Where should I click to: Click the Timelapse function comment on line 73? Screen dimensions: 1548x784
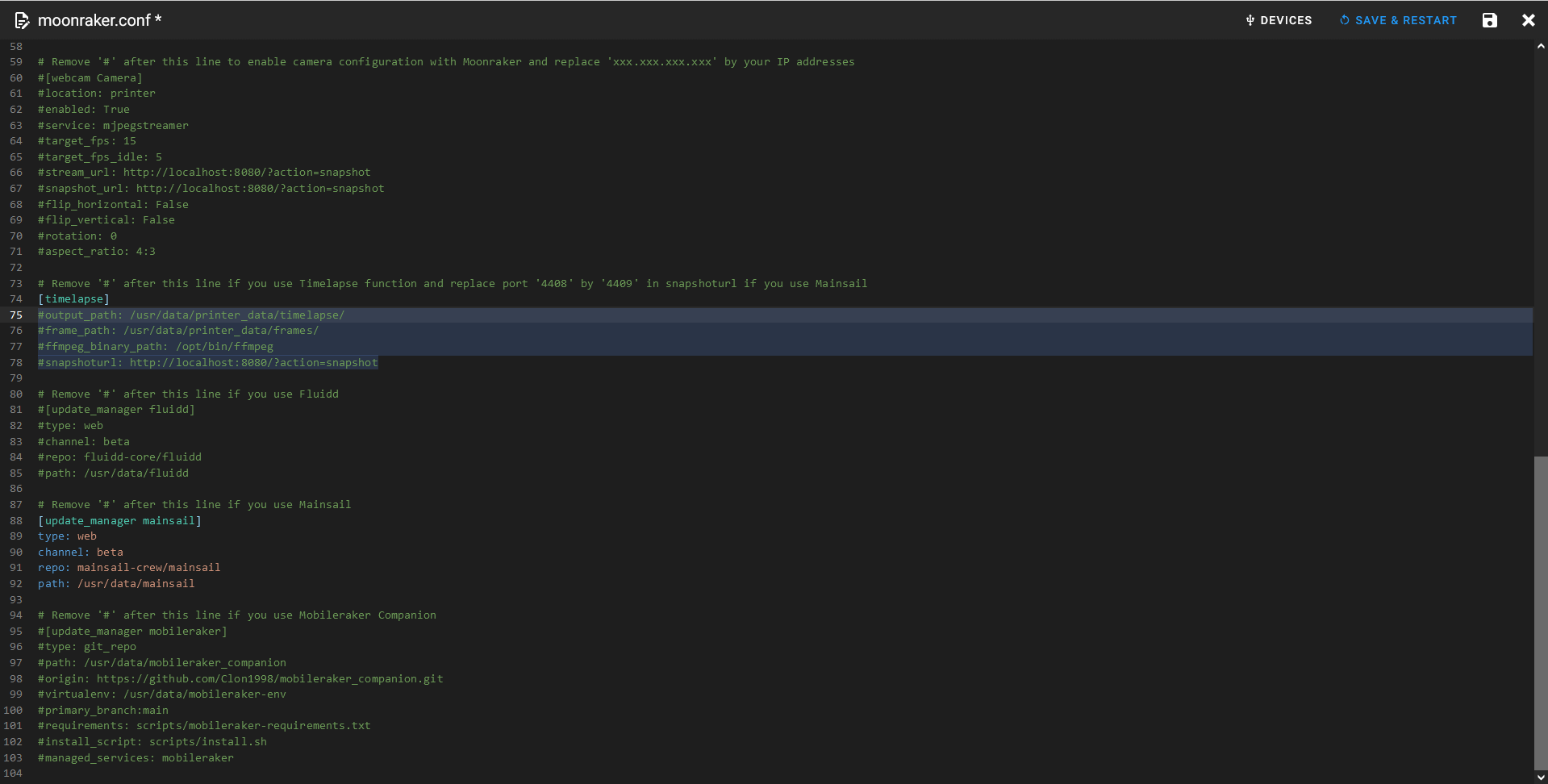(453, 284)
